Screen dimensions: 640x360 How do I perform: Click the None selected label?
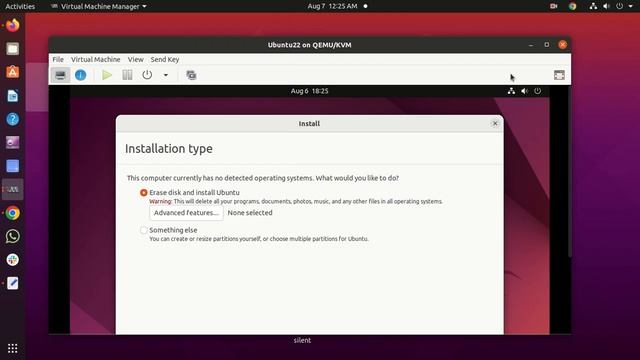point(250,213)
